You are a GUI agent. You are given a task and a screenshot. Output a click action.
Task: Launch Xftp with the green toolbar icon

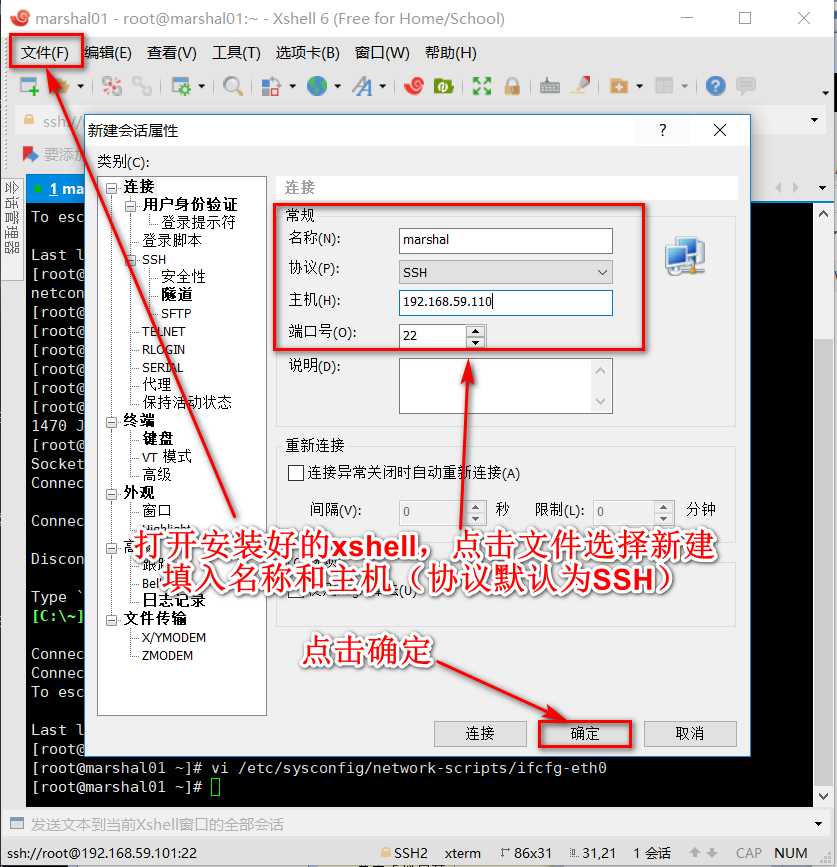point(443,86)
